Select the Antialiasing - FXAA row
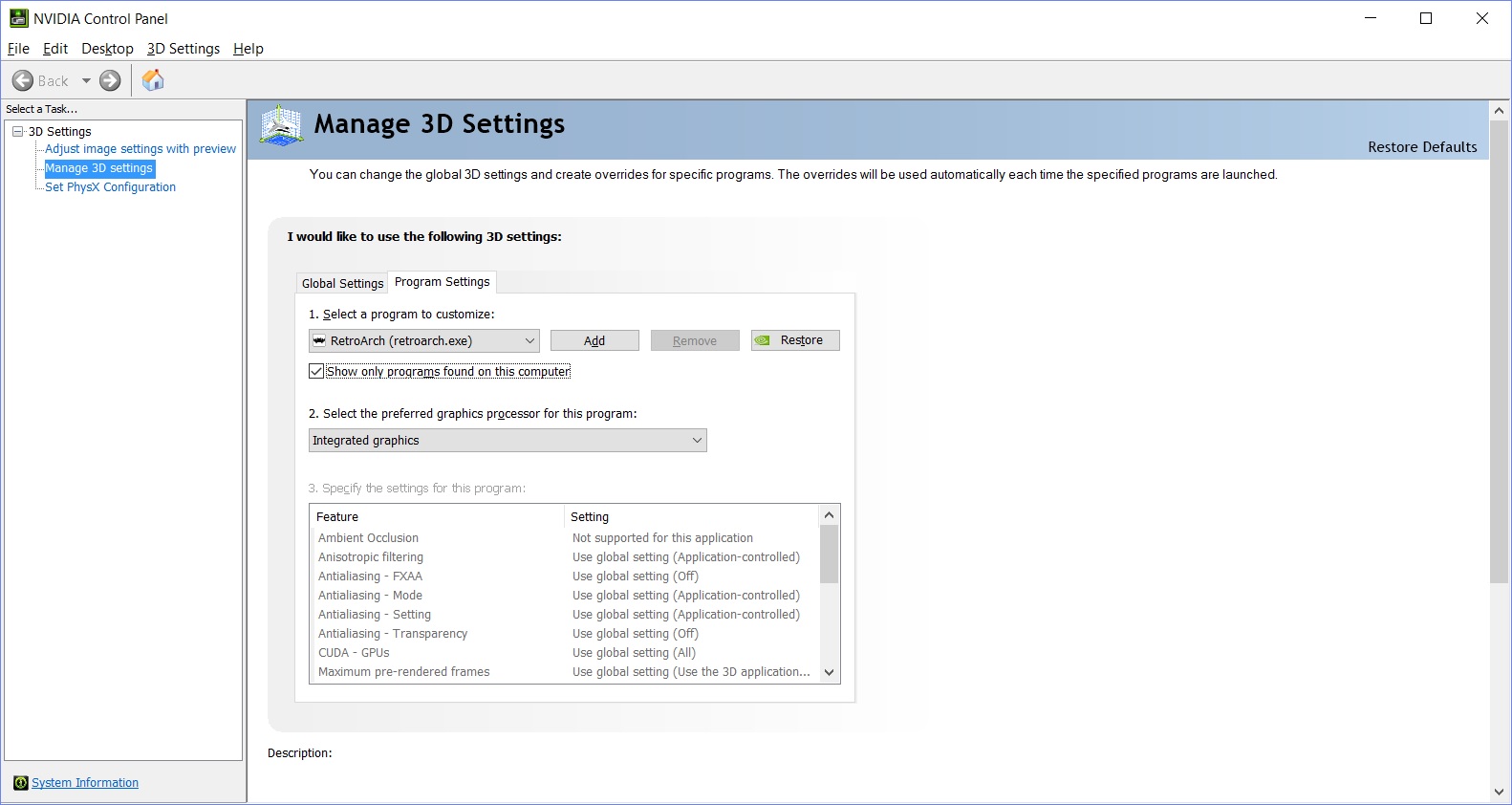This screenshot has width=1512, height=805. 565,577
